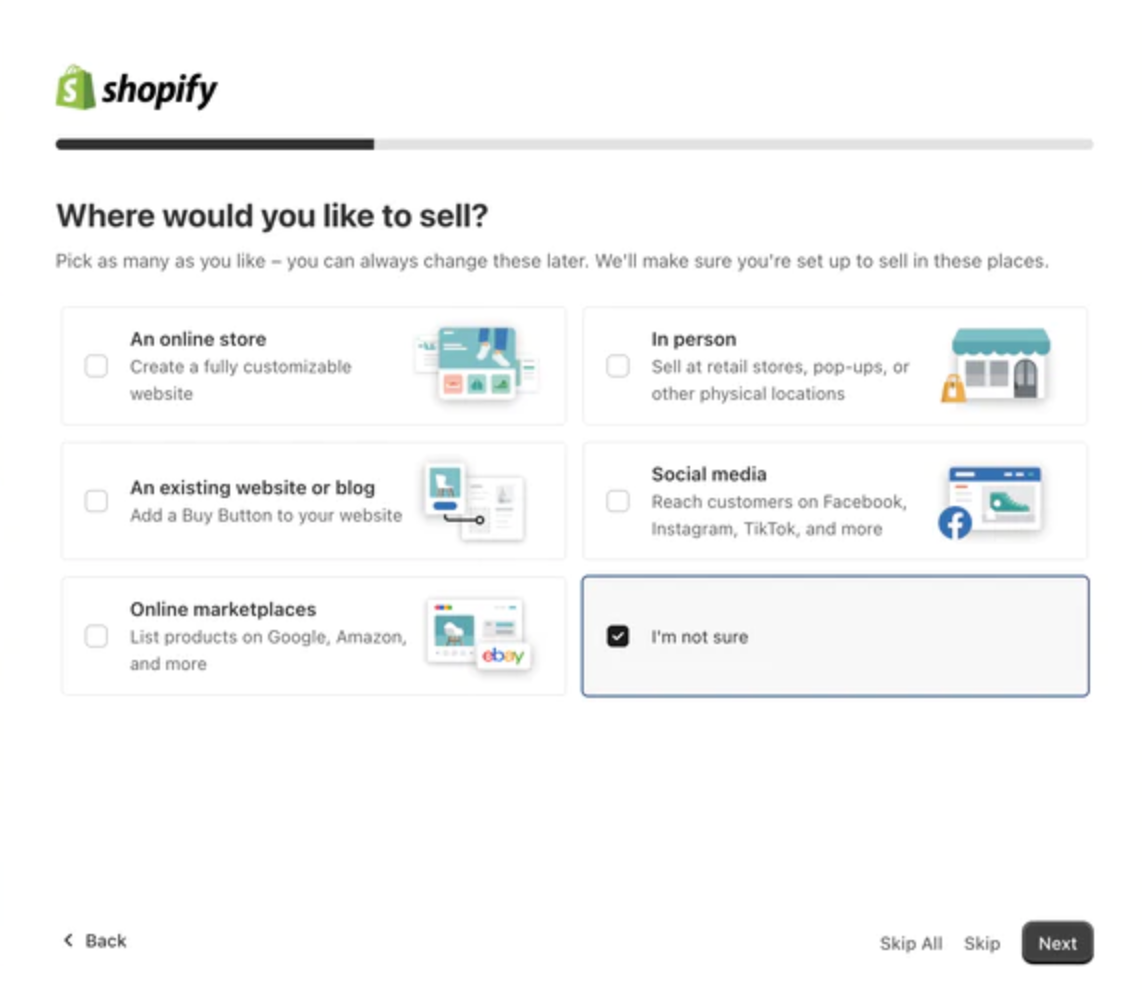Select the Online marketplaces card title
This screenshot has height=1000, width=1142.
point(223,609)
